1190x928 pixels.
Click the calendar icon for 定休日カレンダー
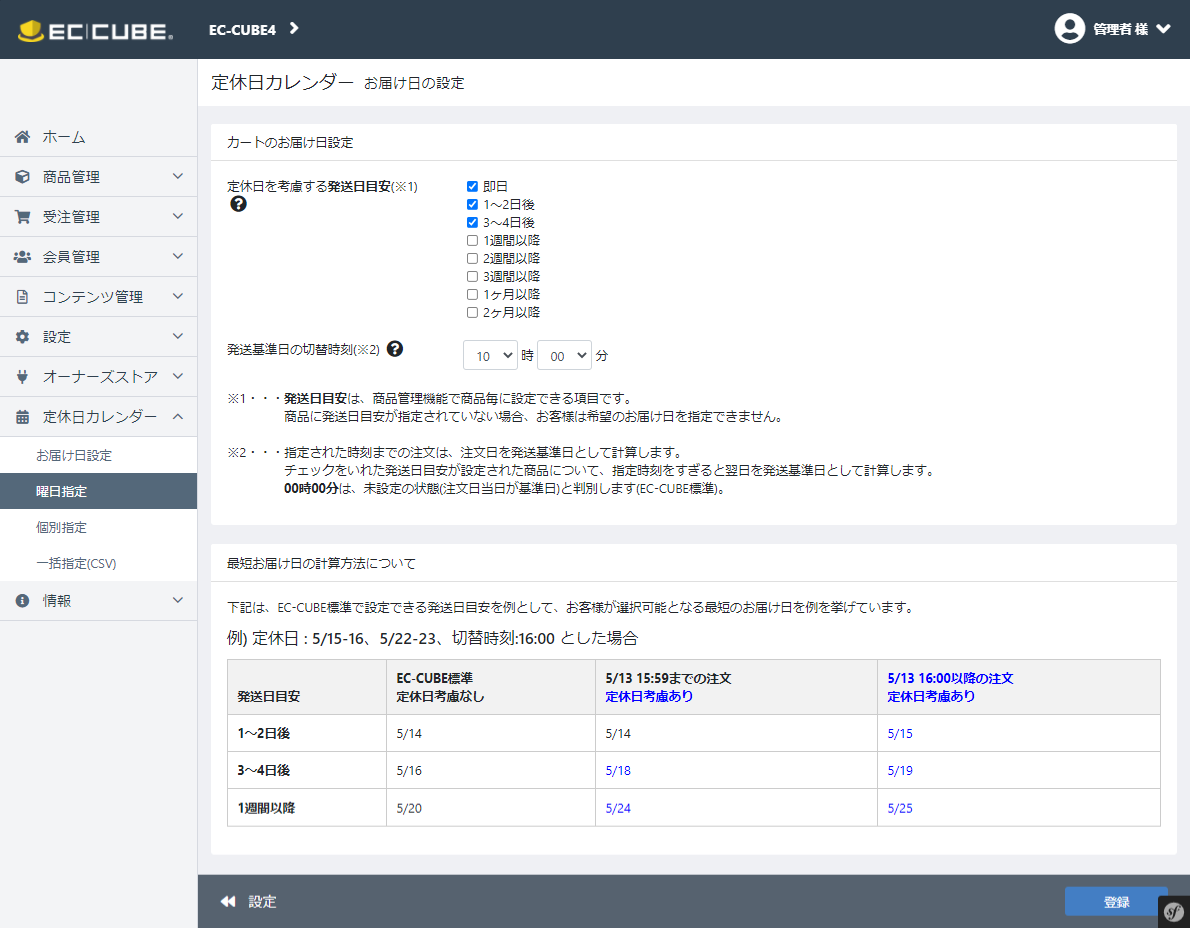click(23, 417)
